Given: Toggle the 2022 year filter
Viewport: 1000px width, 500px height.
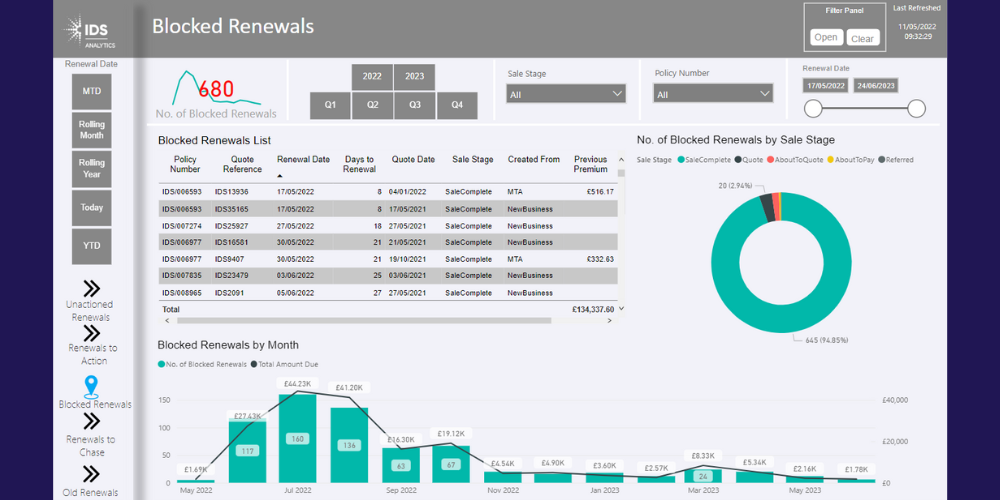Looking at the screenshot, I should click(x=372, y=77).
